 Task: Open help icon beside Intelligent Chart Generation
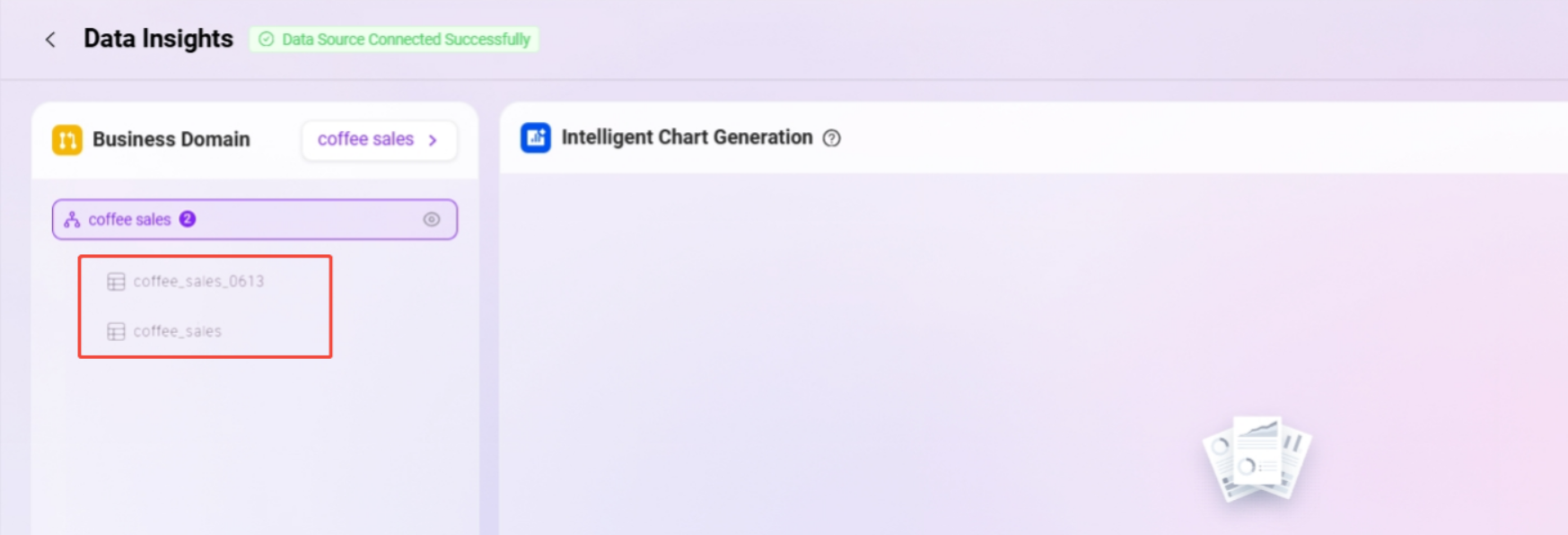pos(832,138)
